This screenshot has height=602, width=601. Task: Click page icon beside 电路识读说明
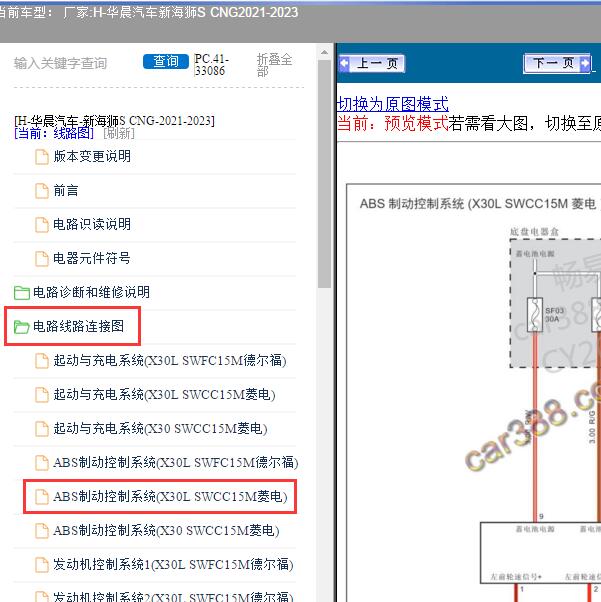click(41, 225)
